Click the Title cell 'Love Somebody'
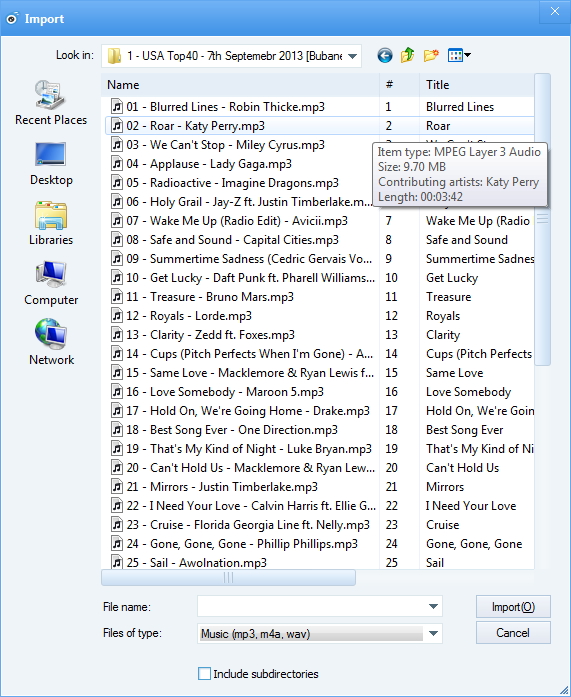The image size is (571, 697). point(468,392)
